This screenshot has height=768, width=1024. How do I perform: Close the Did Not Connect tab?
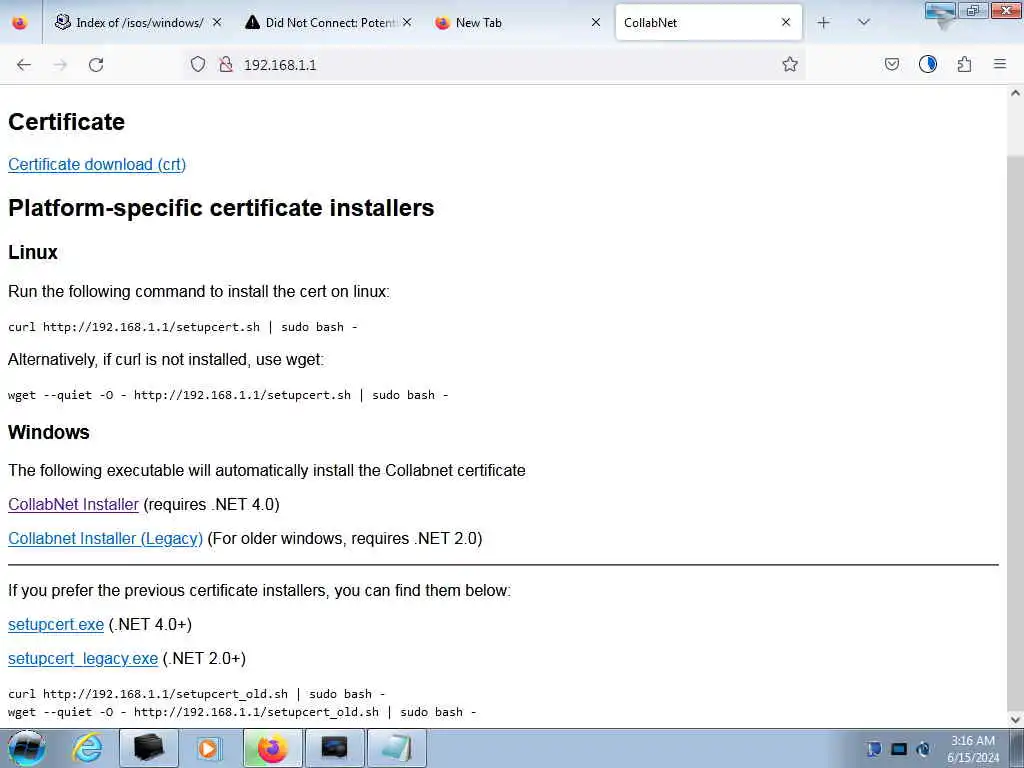tap(407, 23)
